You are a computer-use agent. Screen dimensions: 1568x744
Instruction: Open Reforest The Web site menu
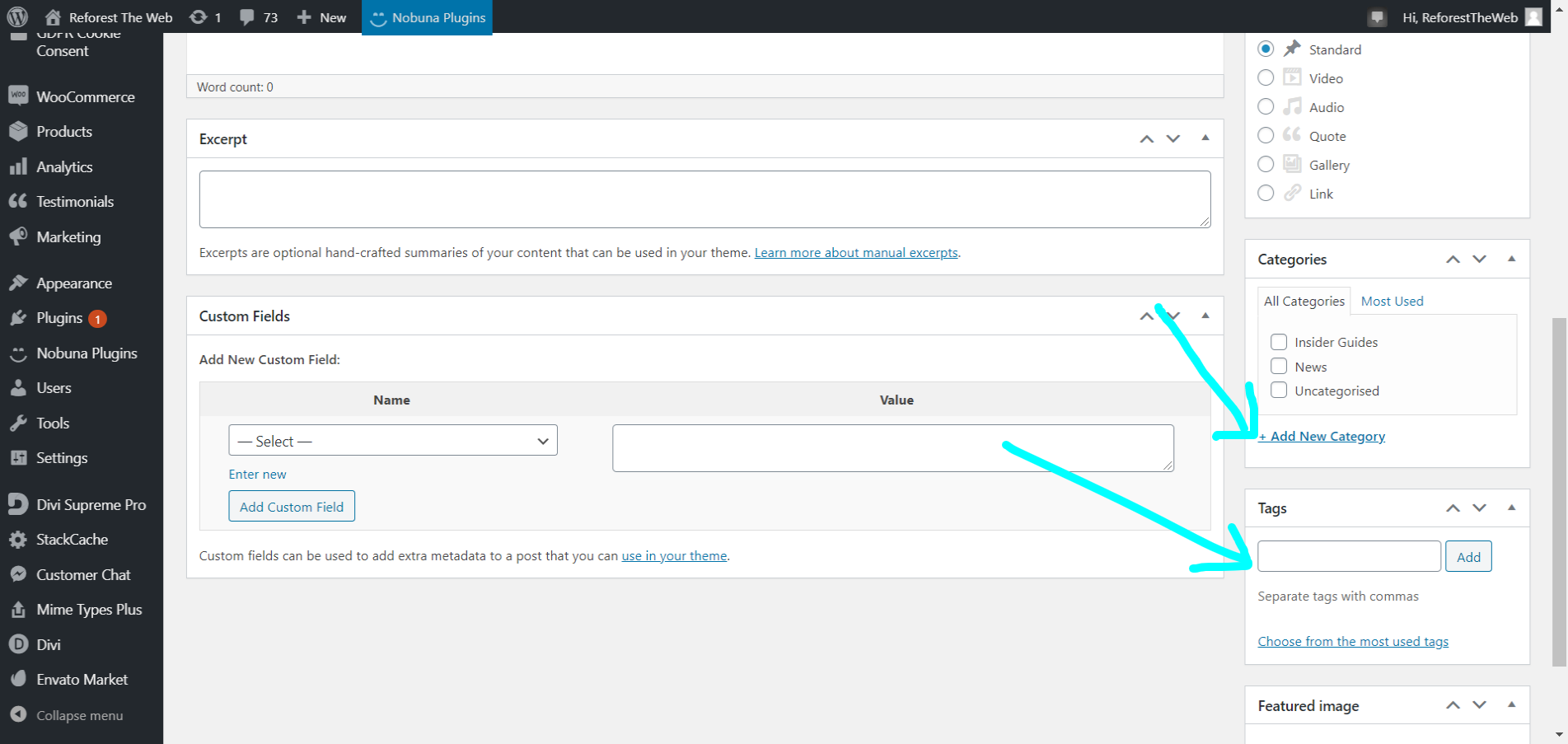tap(109, 17)
